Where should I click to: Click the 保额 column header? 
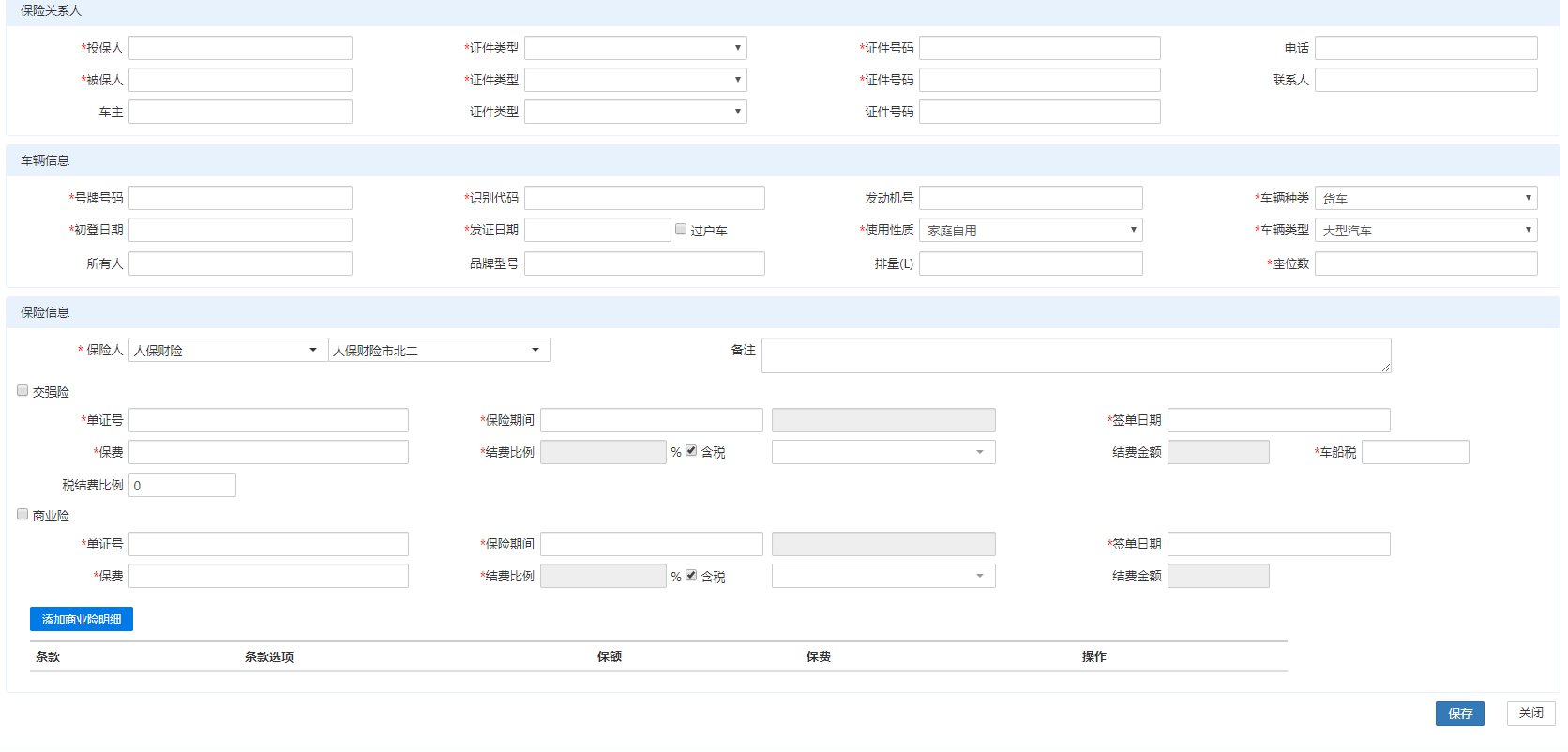(x=610, y=656)
